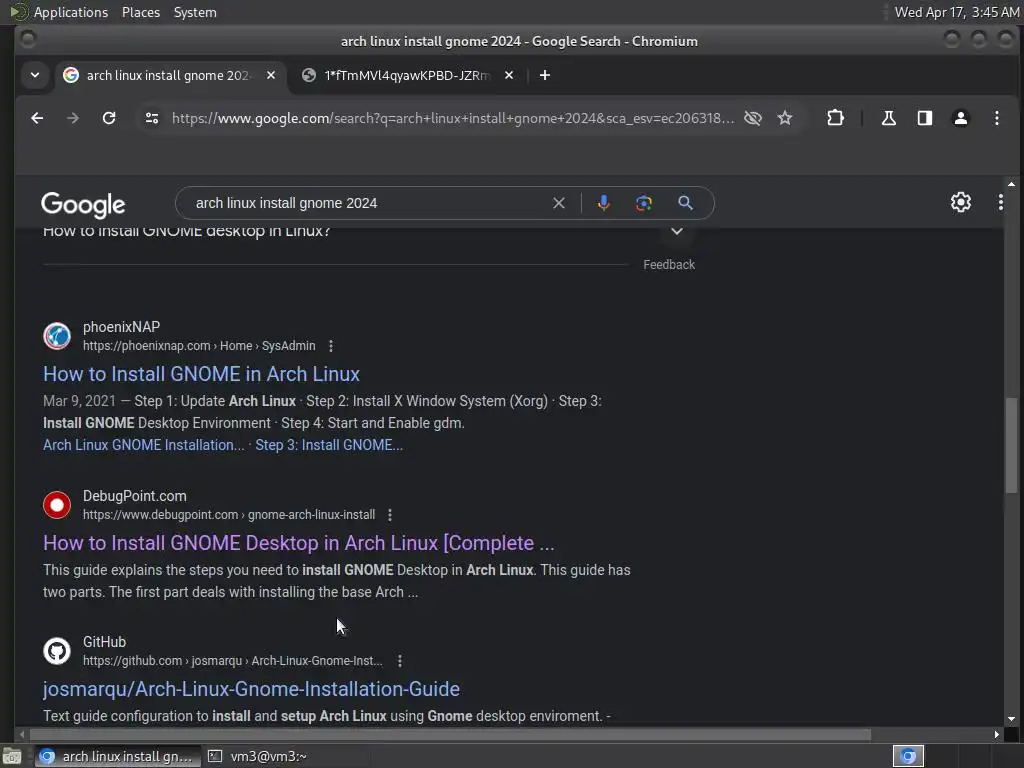Image resolution: width=1024 pixels, height=768 pixels.
Task: Clear the search box with the X
Action: pos(558,203)
